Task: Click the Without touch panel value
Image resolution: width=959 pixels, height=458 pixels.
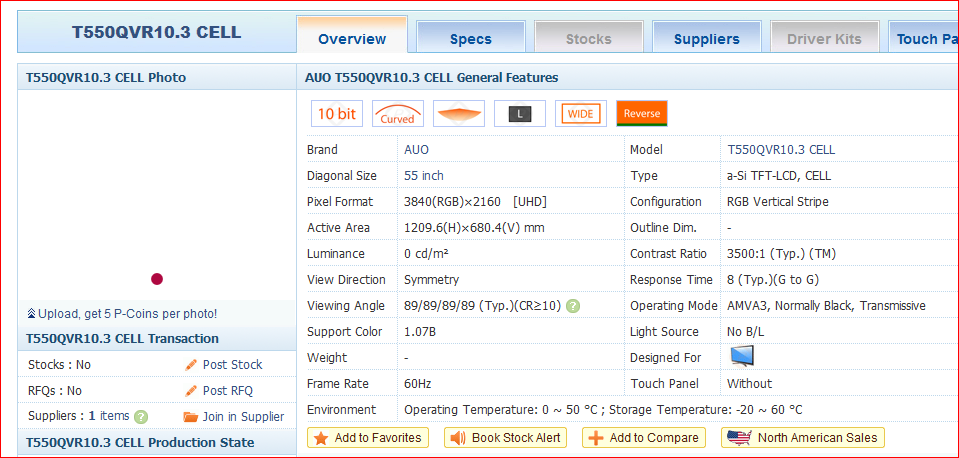Action: (749, 384)
